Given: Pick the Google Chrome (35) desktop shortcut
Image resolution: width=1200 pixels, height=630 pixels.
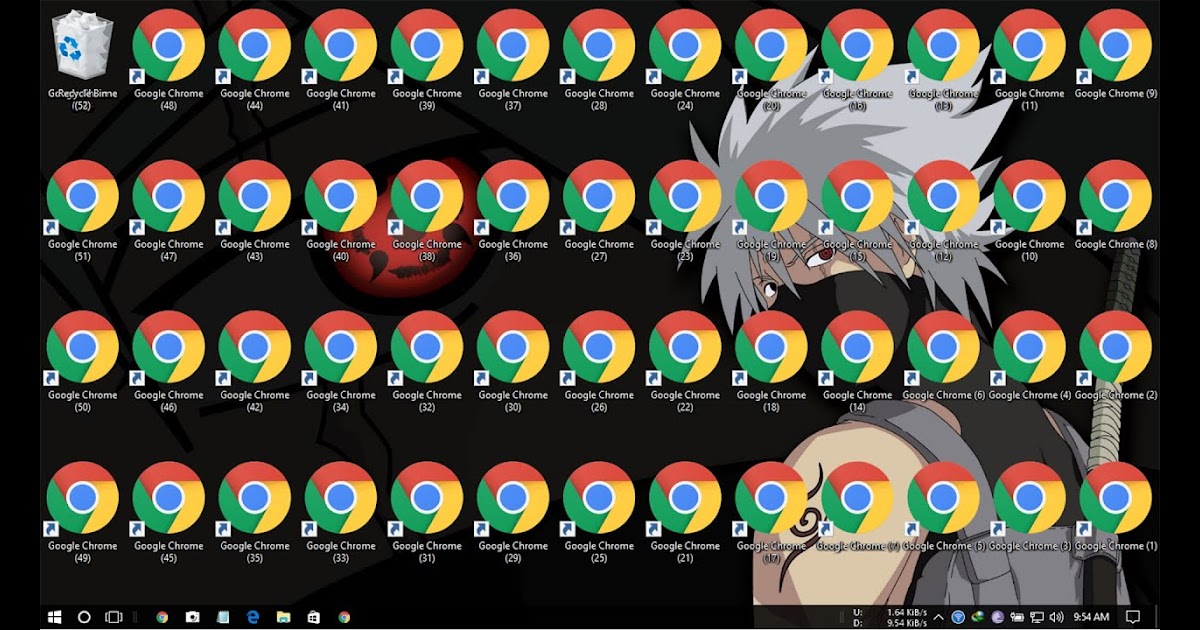Looking at the screenshot, I should pos(255,513).
